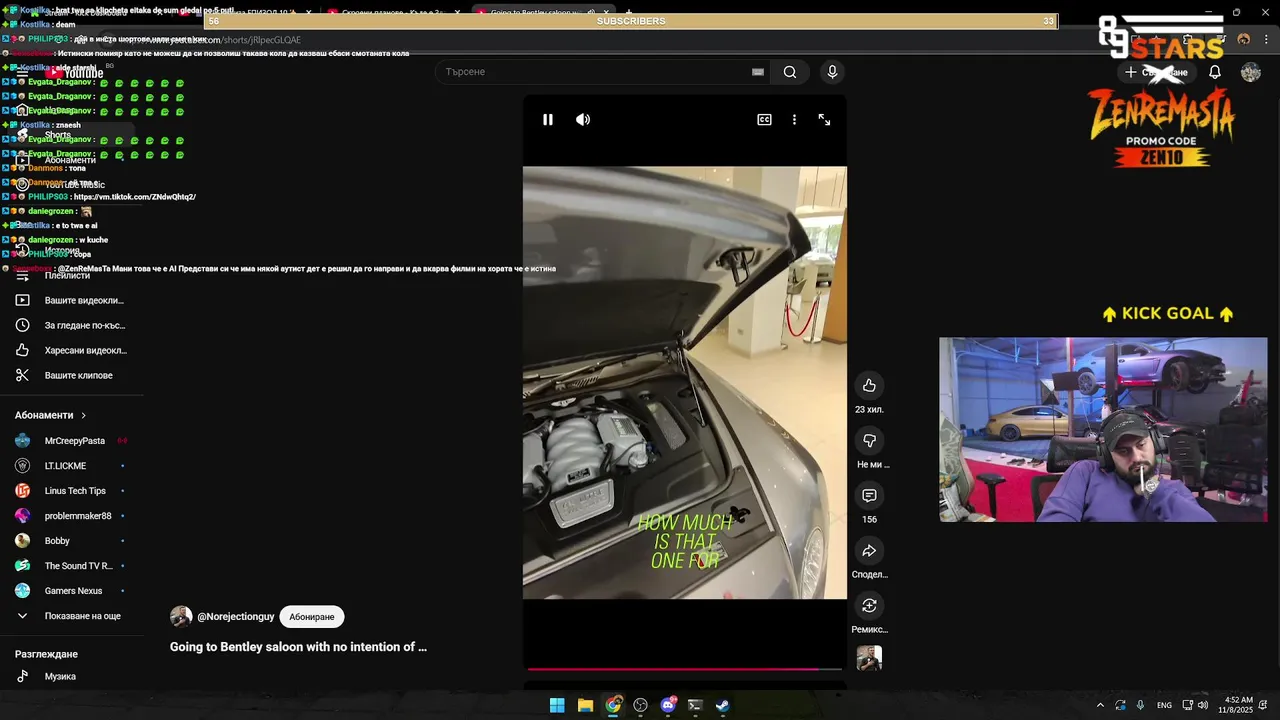The image size is (1280, 720).
Task: Pause the Bentley Shorts video
Action: pyautogui.click(x=548, y=119)
